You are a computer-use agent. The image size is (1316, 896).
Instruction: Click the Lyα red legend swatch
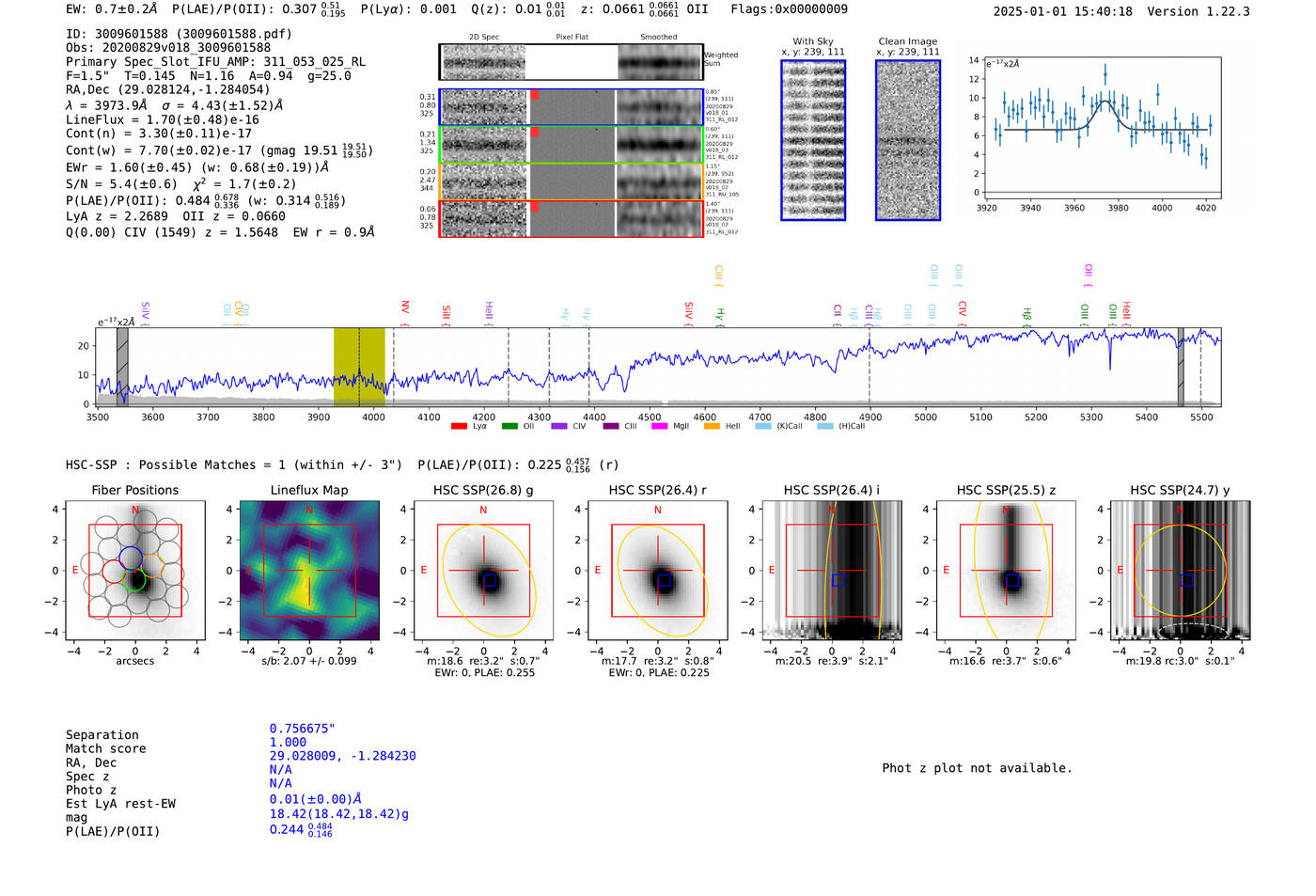pyautogui.click(x=459, y=426)
